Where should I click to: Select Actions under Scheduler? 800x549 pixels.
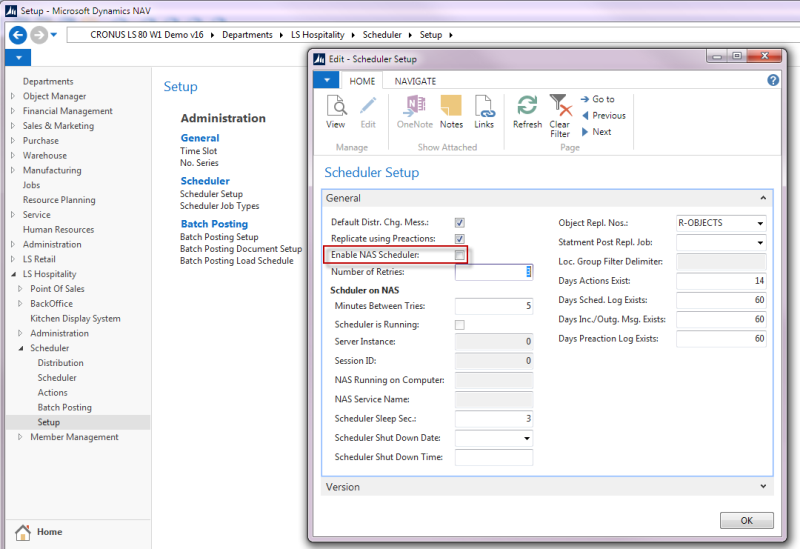[53, 392]
